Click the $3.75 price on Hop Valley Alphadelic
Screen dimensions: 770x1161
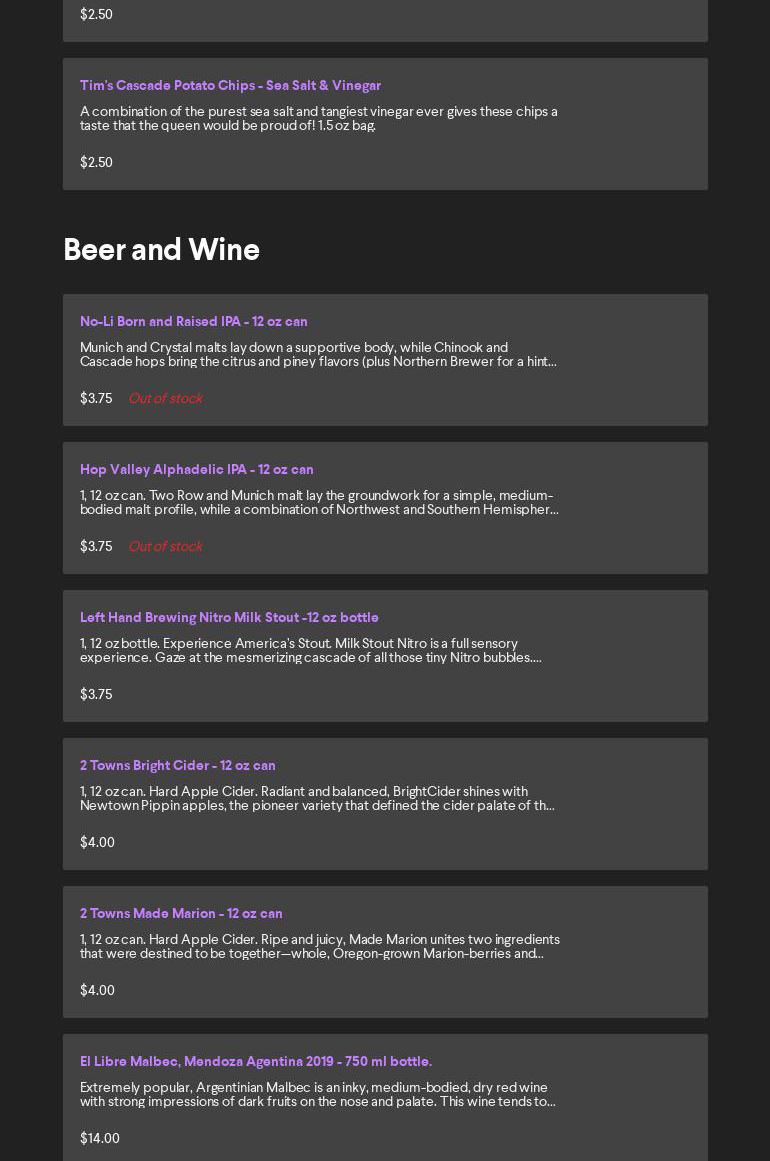(x=96, y=547)
